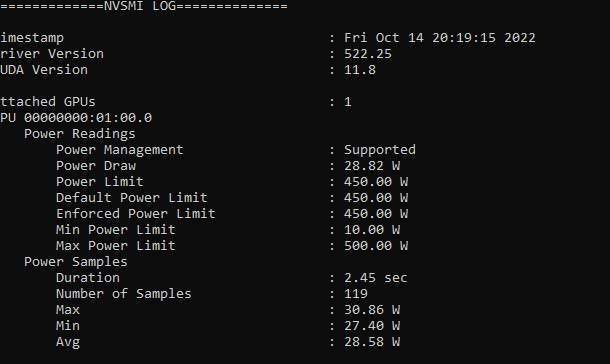This screenshot has width=610, height=364.
Task: Click the NVSMI LOG header text
Action: pyautogui.click(x=140, y=6)
